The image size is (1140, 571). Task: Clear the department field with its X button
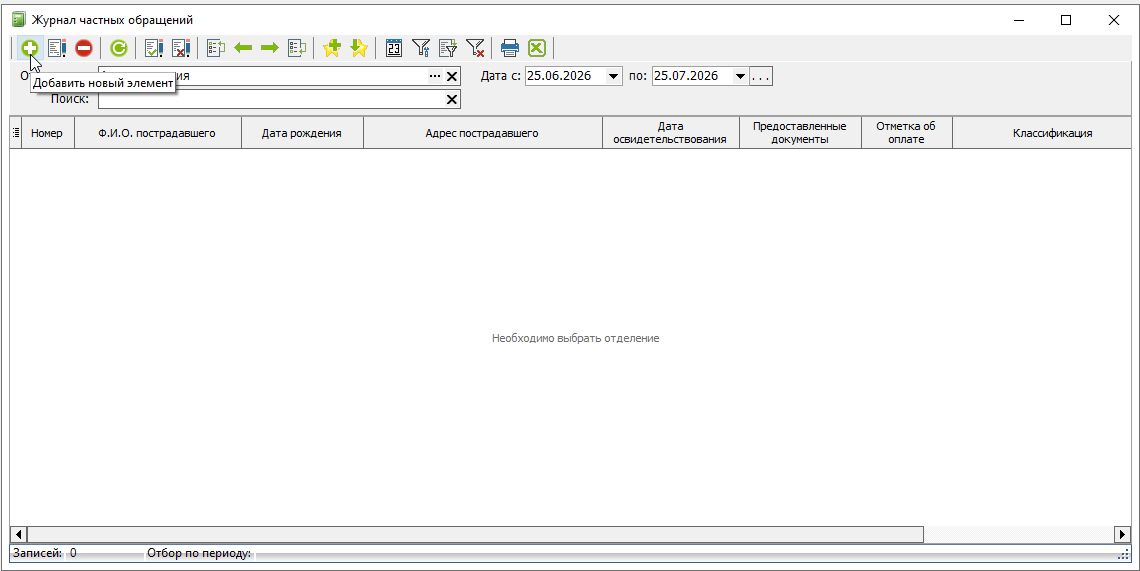click(x=451, y=76)
